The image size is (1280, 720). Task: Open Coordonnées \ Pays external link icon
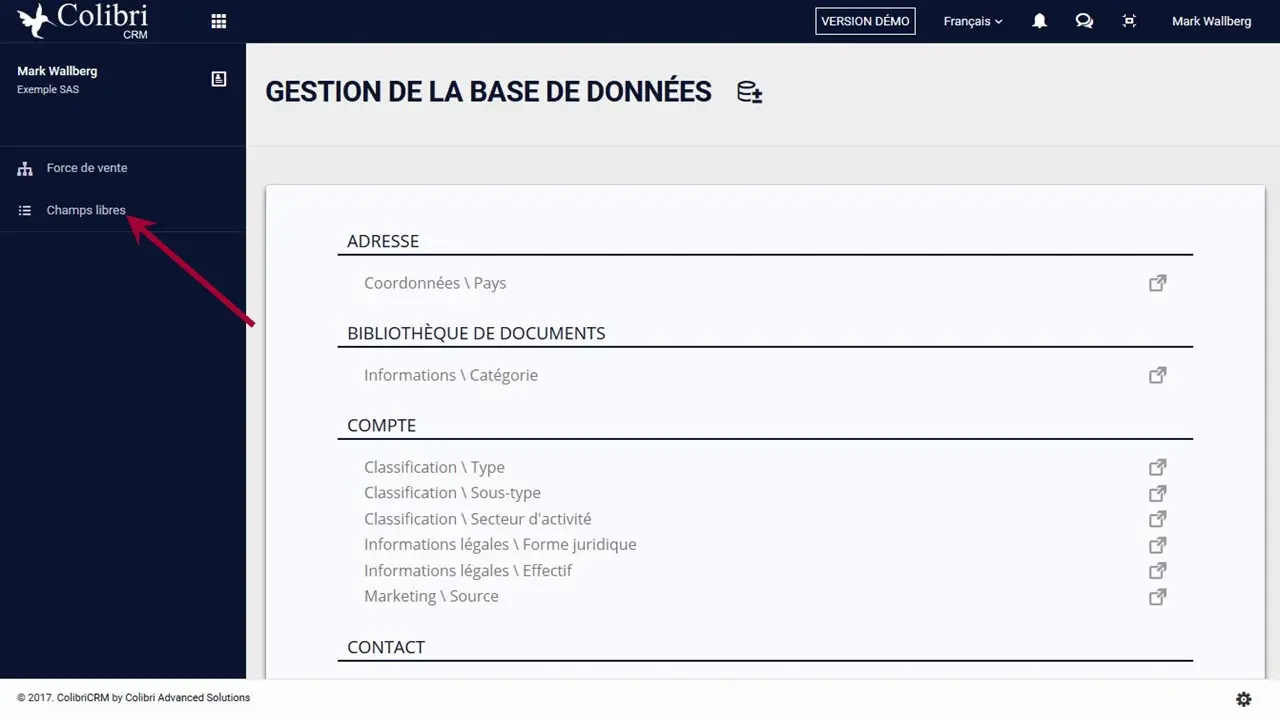coord(1157,283)
